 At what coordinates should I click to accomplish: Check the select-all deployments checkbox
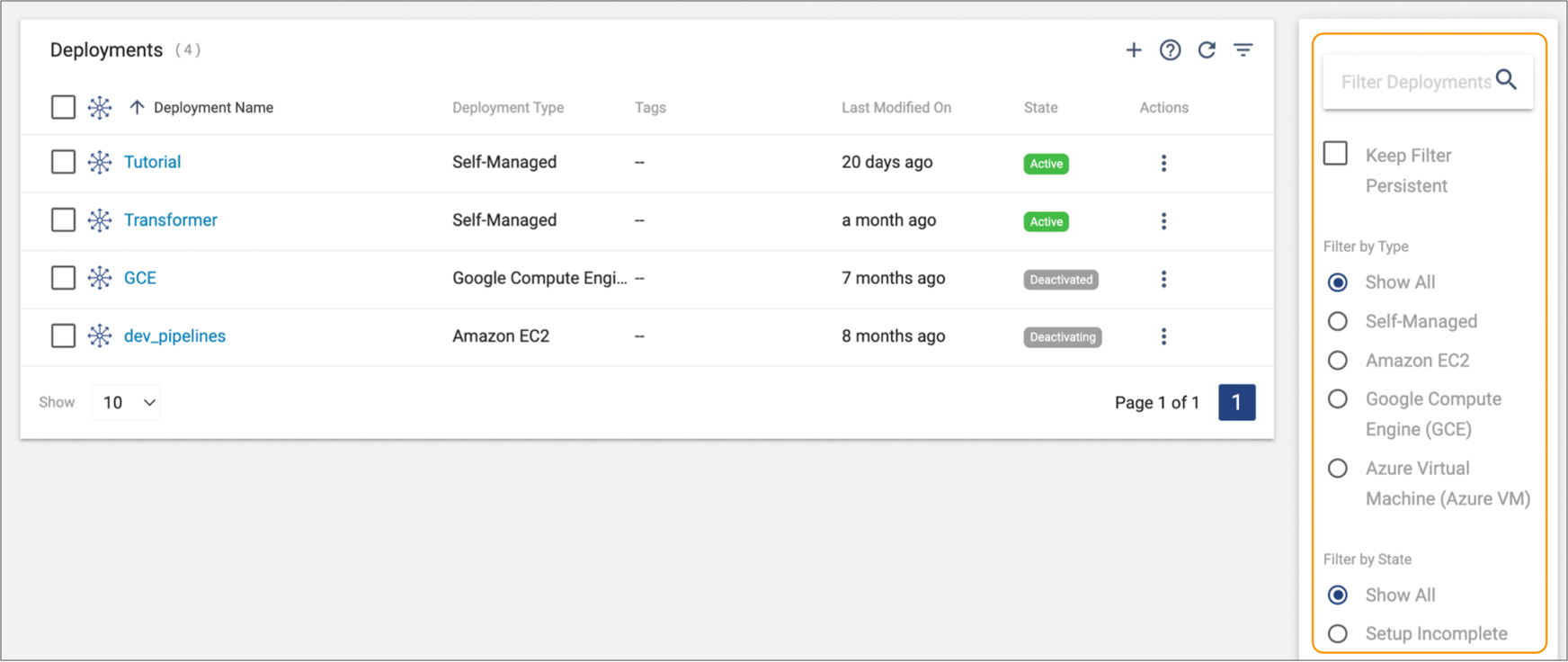[63, 107]
